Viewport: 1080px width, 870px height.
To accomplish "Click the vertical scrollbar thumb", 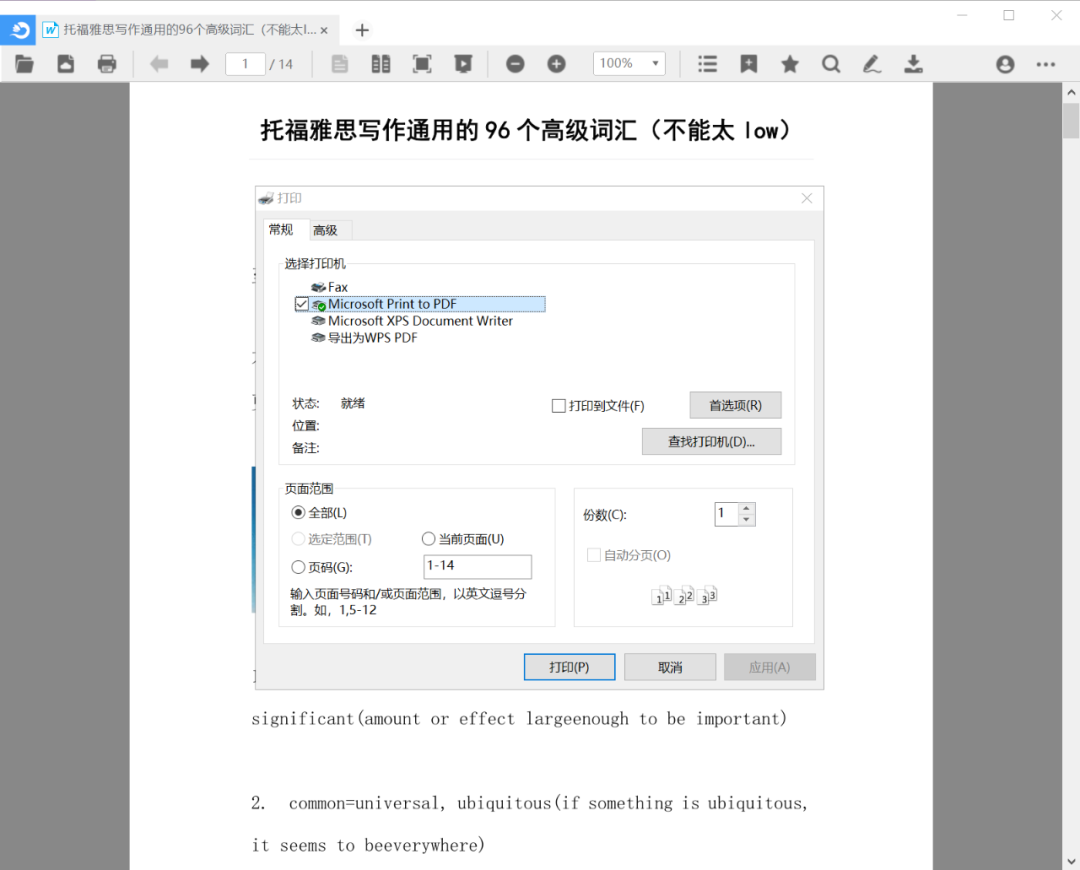I will tap(1071, 121).
